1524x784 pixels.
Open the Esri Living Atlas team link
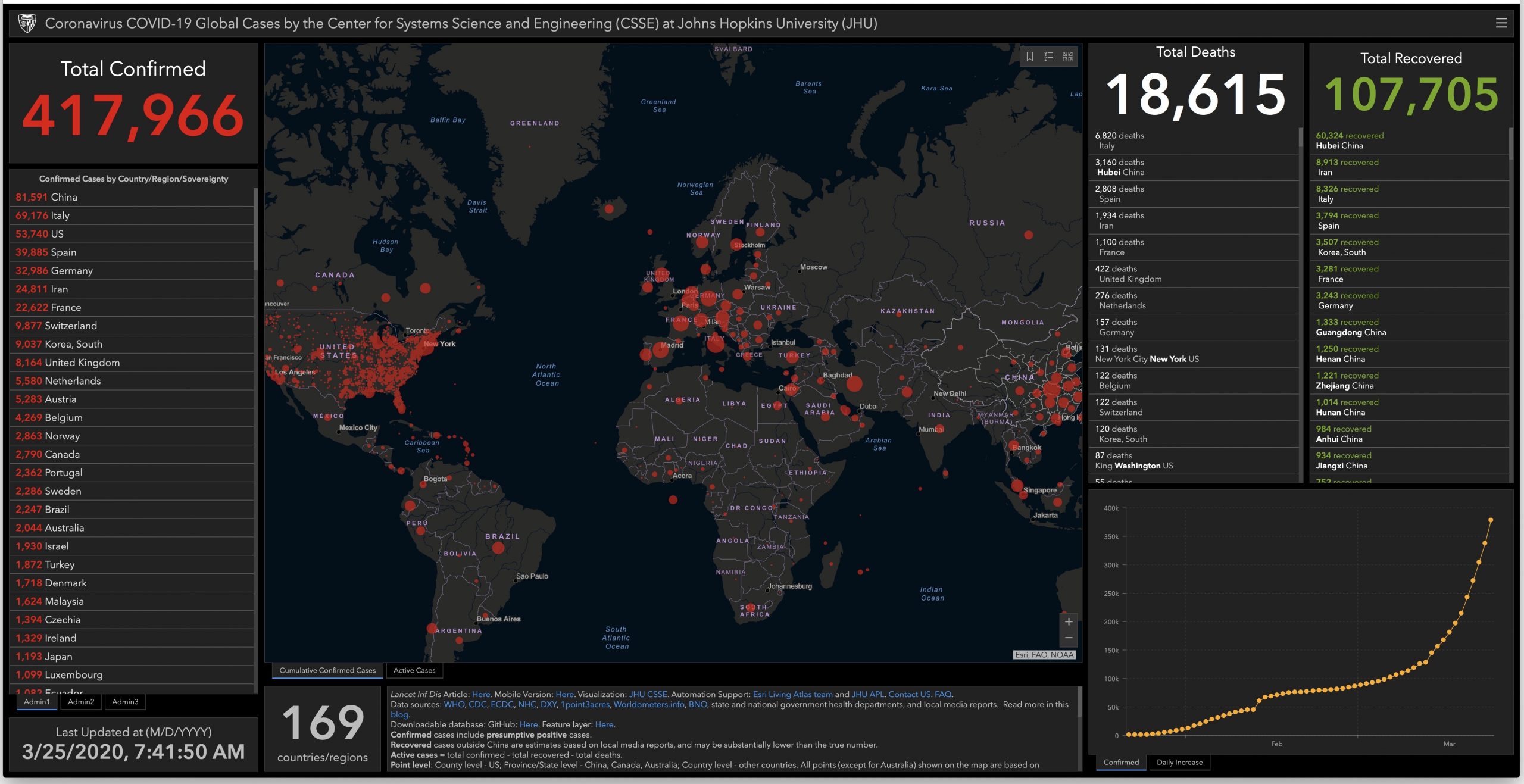[x=792, y=694]
